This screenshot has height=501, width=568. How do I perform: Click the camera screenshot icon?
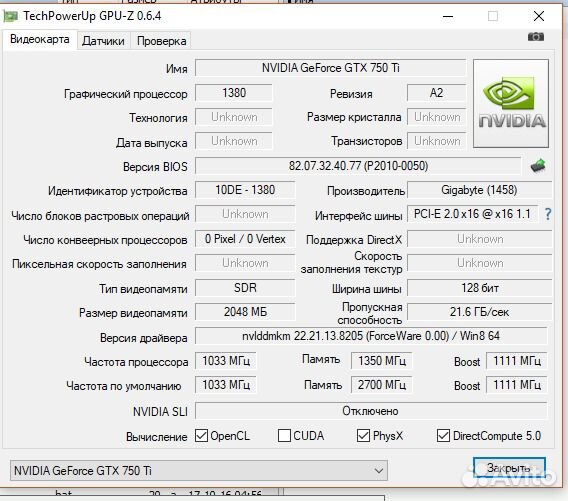[x=536, y=37]
